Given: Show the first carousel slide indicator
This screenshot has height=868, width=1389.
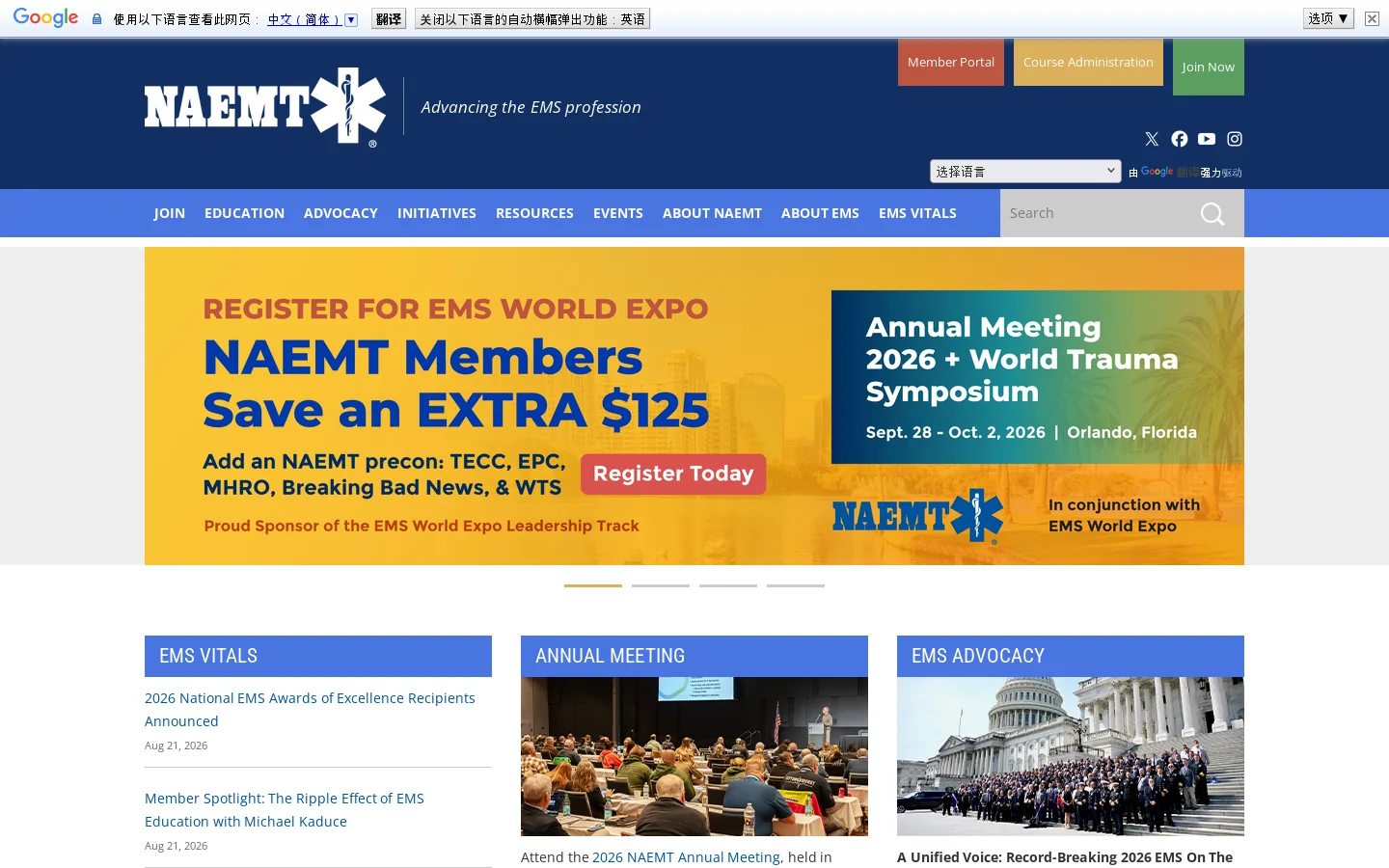Looking at the screenshot, I should pyautogui.click(x=593, y=585).
